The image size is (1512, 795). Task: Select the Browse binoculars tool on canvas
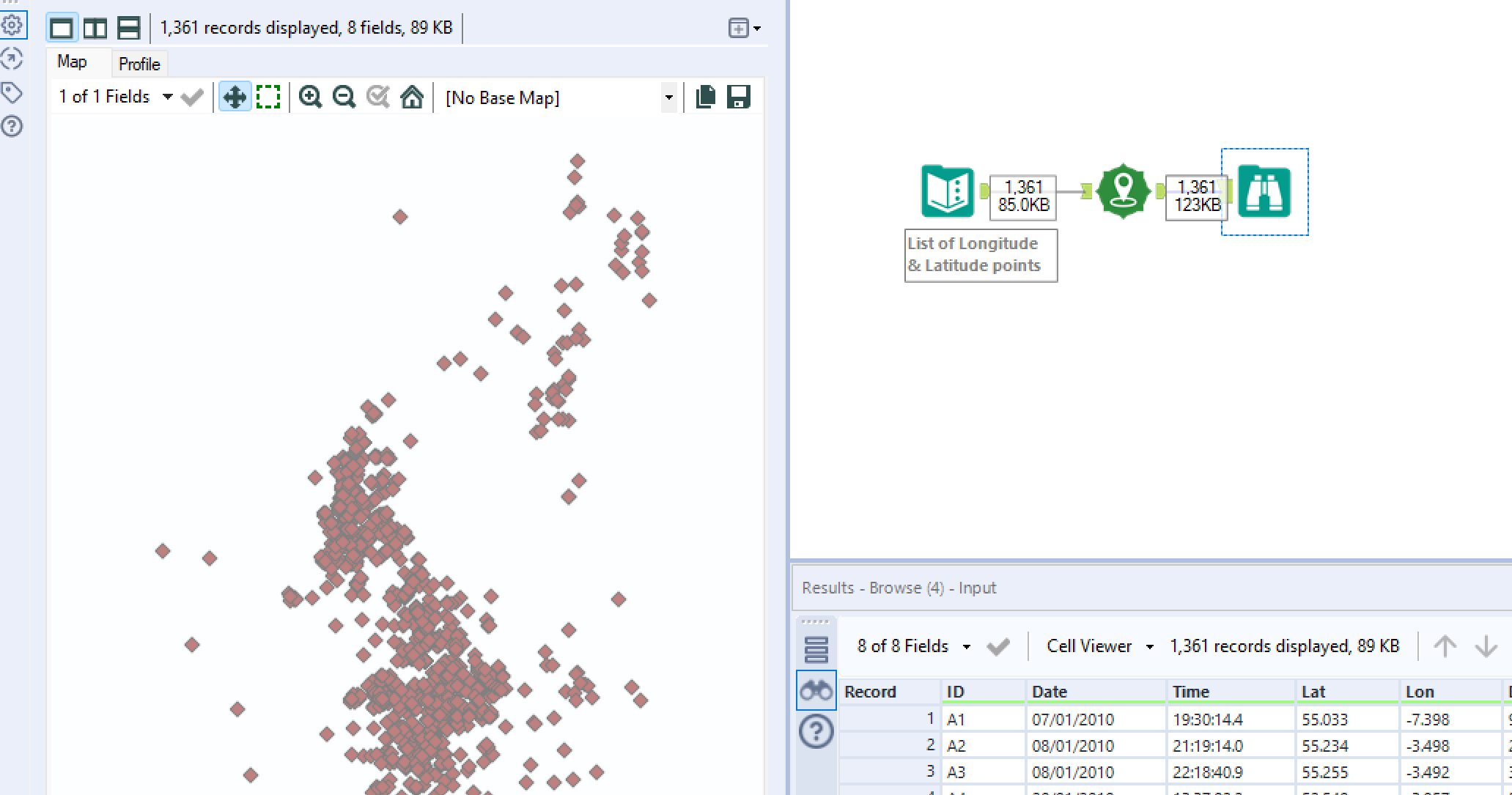[x=1264, y=191]
